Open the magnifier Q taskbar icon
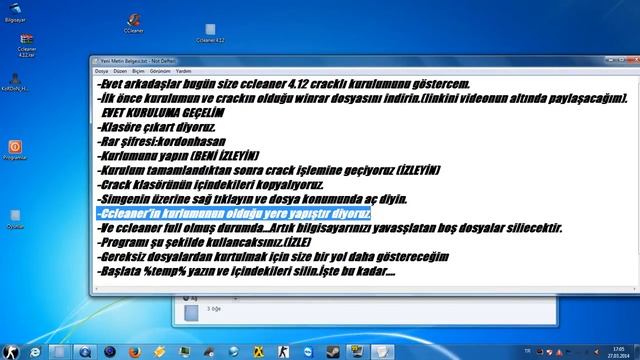The image size is (640, 360). click(85, 352)
